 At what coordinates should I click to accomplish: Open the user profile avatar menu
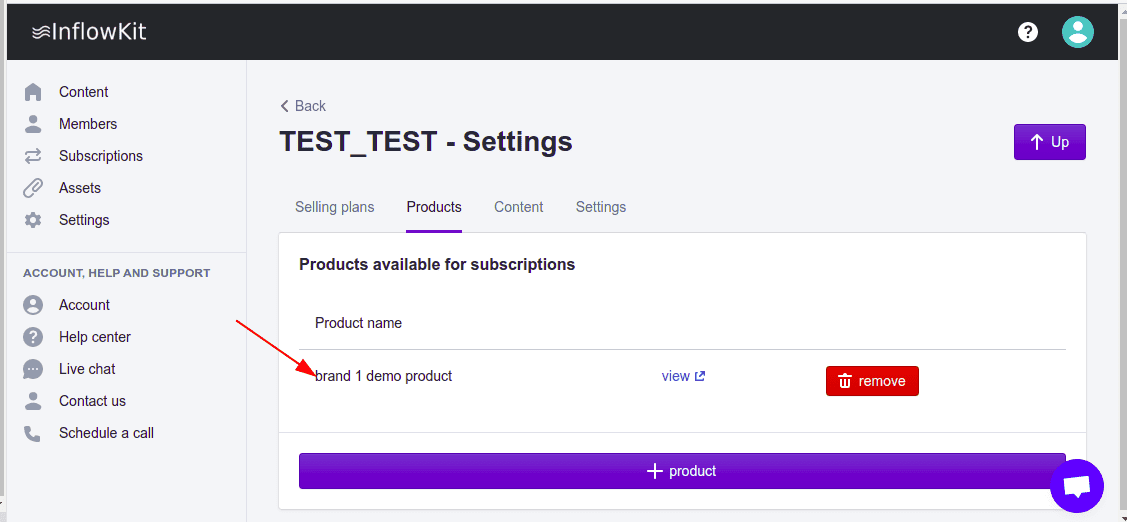1077,32
